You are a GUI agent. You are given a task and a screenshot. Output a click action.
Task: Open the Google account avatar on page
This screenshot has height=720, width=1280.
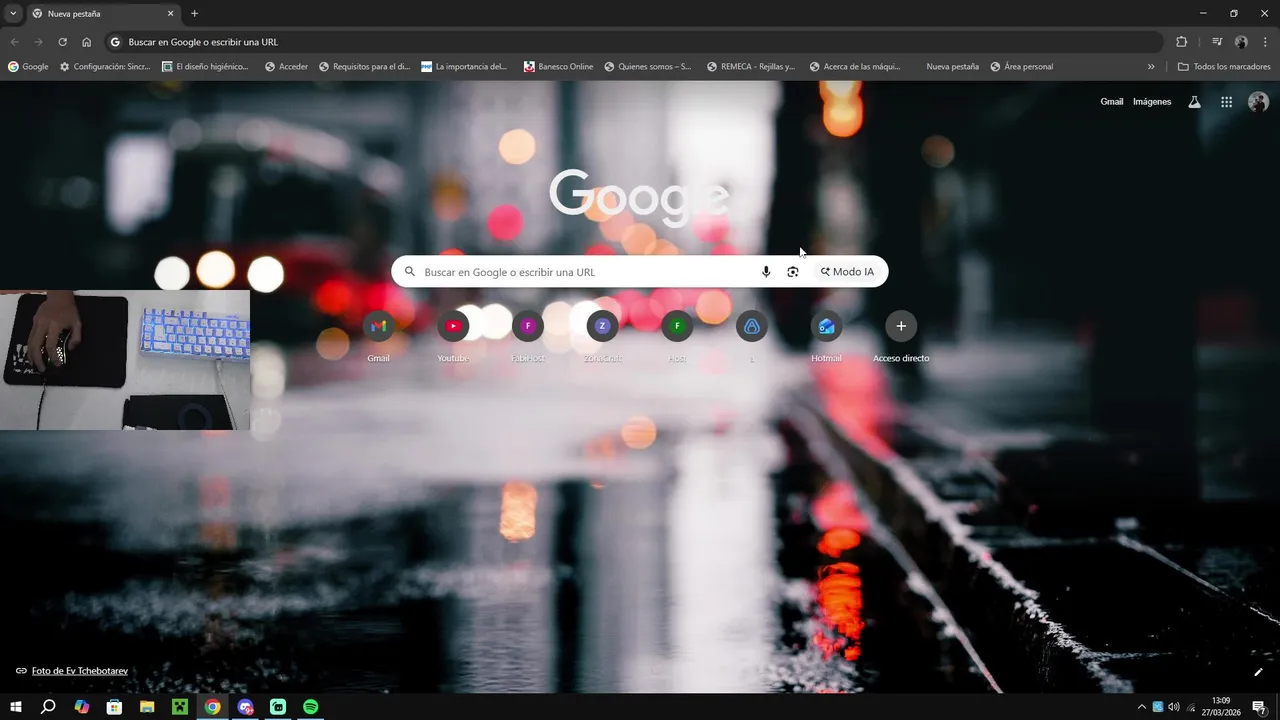[1259, 102]
